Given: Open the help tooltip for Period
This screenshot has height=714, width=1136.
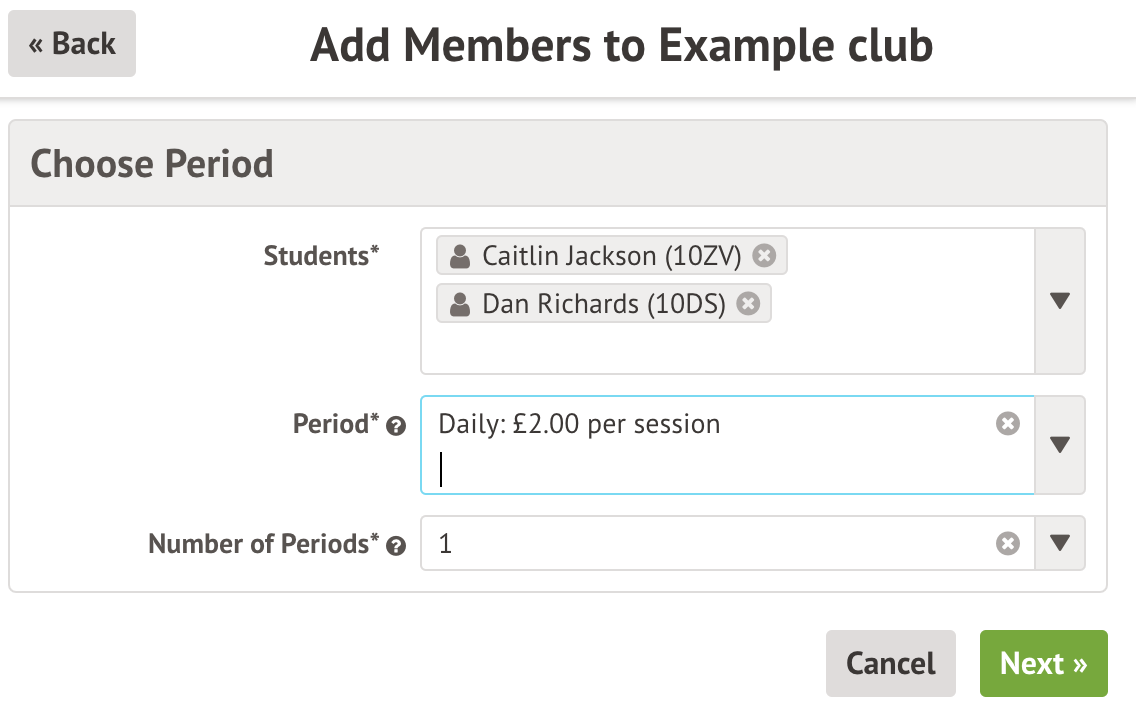Looking at the screenshot, I should pos(396,427).
